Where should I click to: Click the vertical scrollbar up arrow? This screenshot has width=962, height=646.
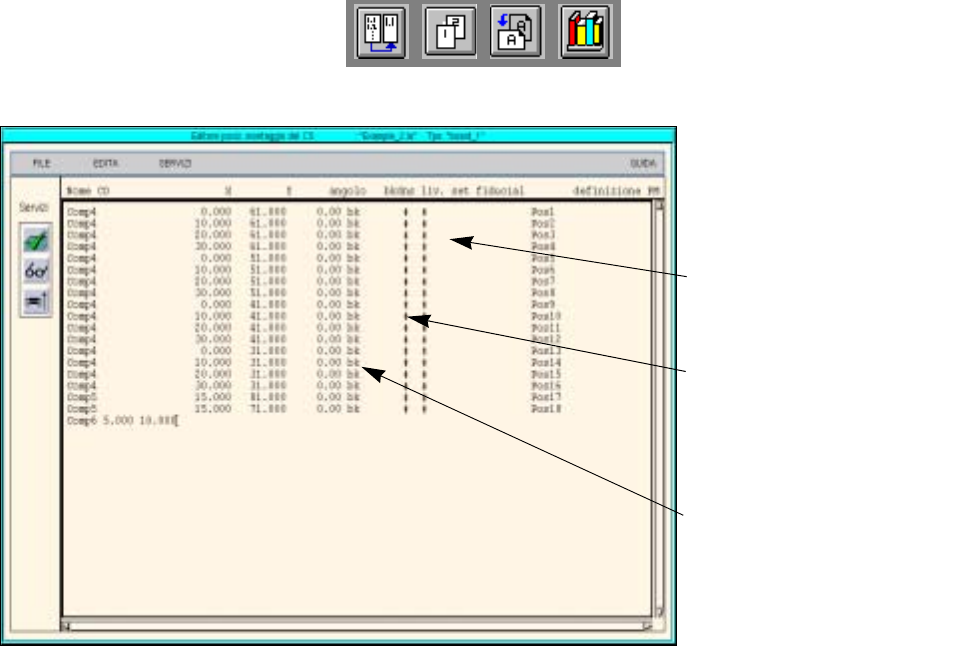coord(659,206)
